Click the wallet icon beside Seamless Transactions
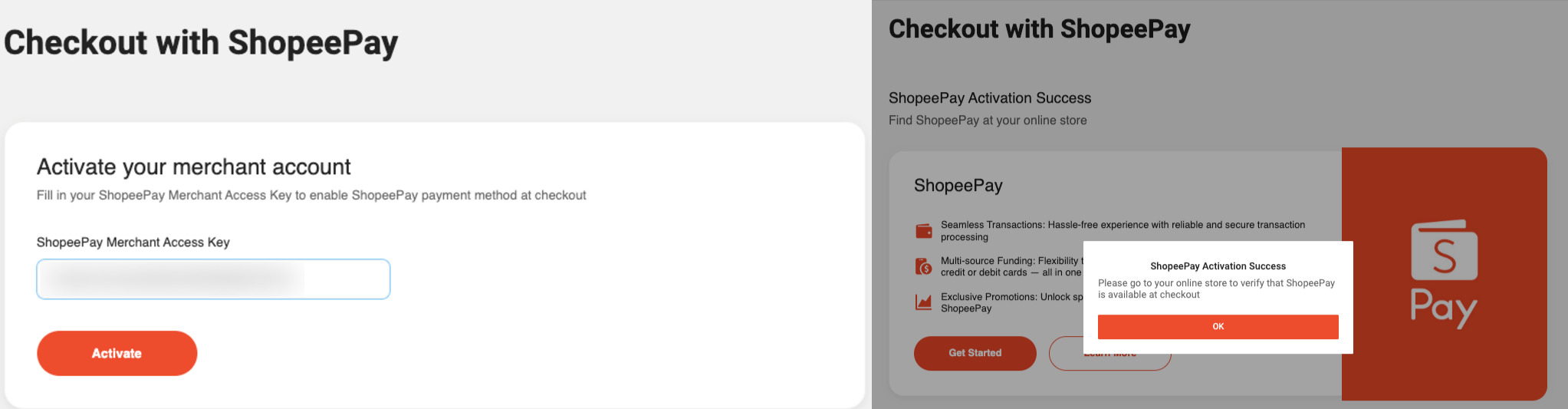The width and height of the screenshot is (1568, 409). 924,230
